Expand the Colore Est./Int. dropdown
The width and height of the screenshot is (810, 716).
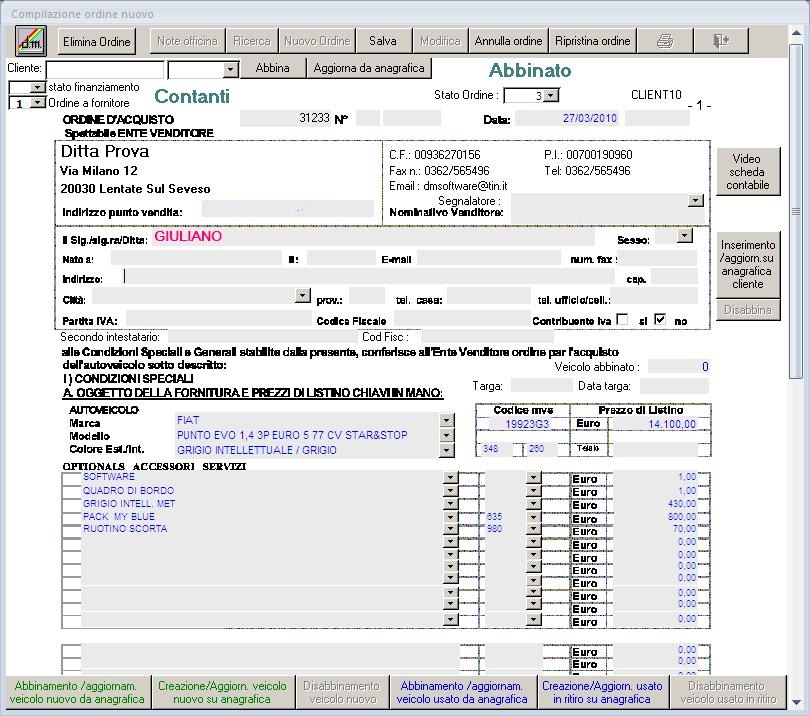coord(447,450)
